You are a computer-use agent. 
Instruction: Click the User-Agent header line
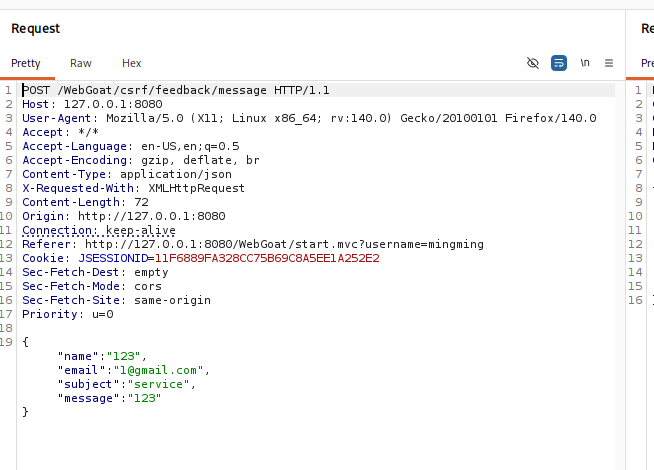tap(309, 118)
